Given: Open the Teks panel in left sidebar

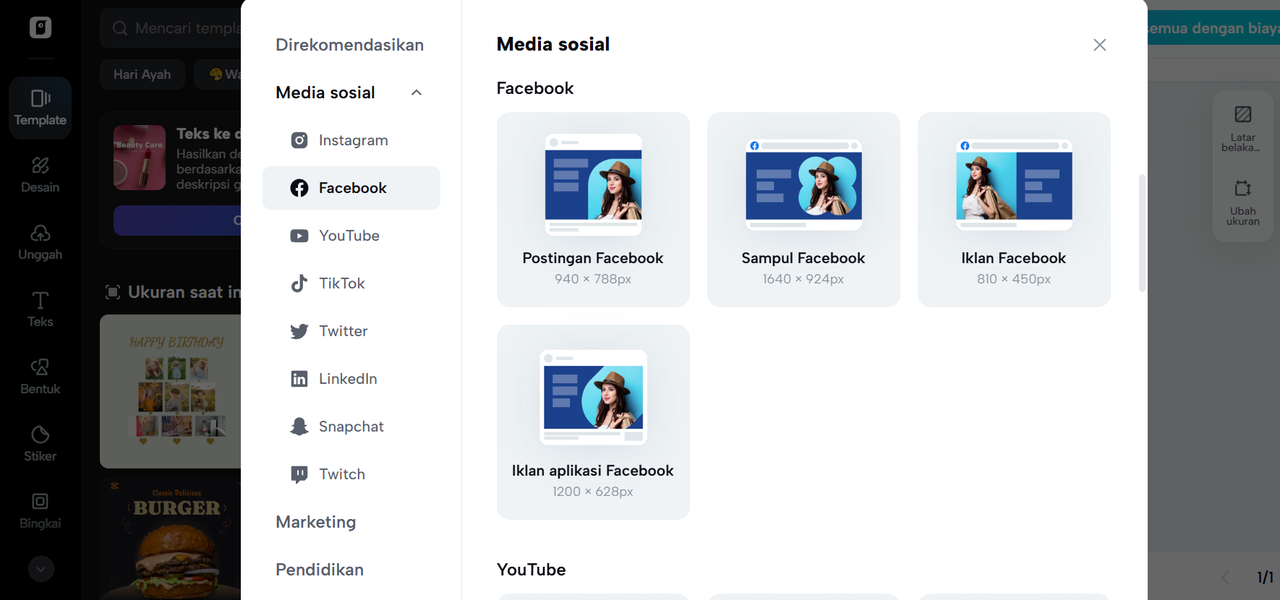Looking at the screenshot, I should pos(39,310).
